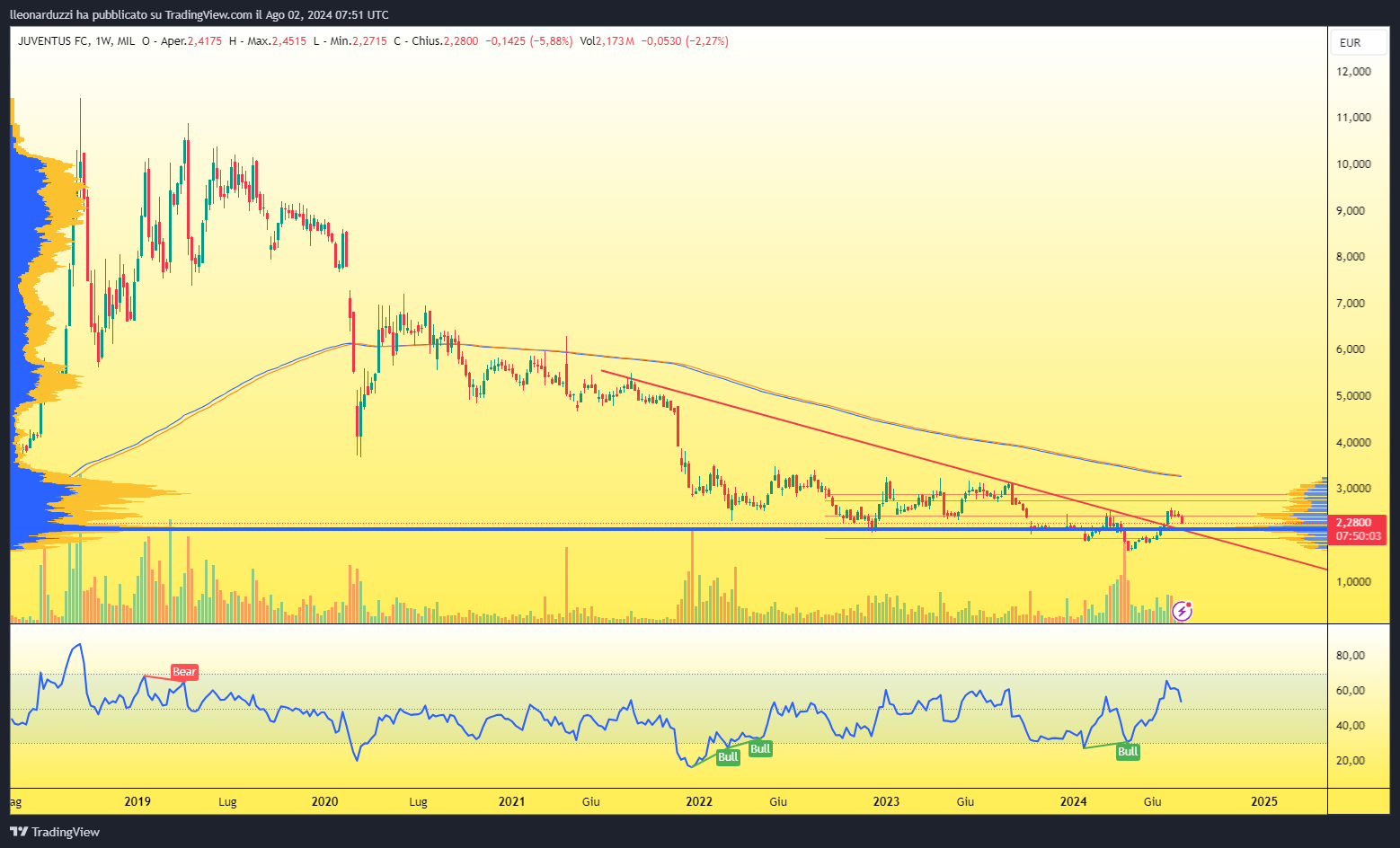Click the 2023 time axis label

pyautogui.click(x=886, y=801)
